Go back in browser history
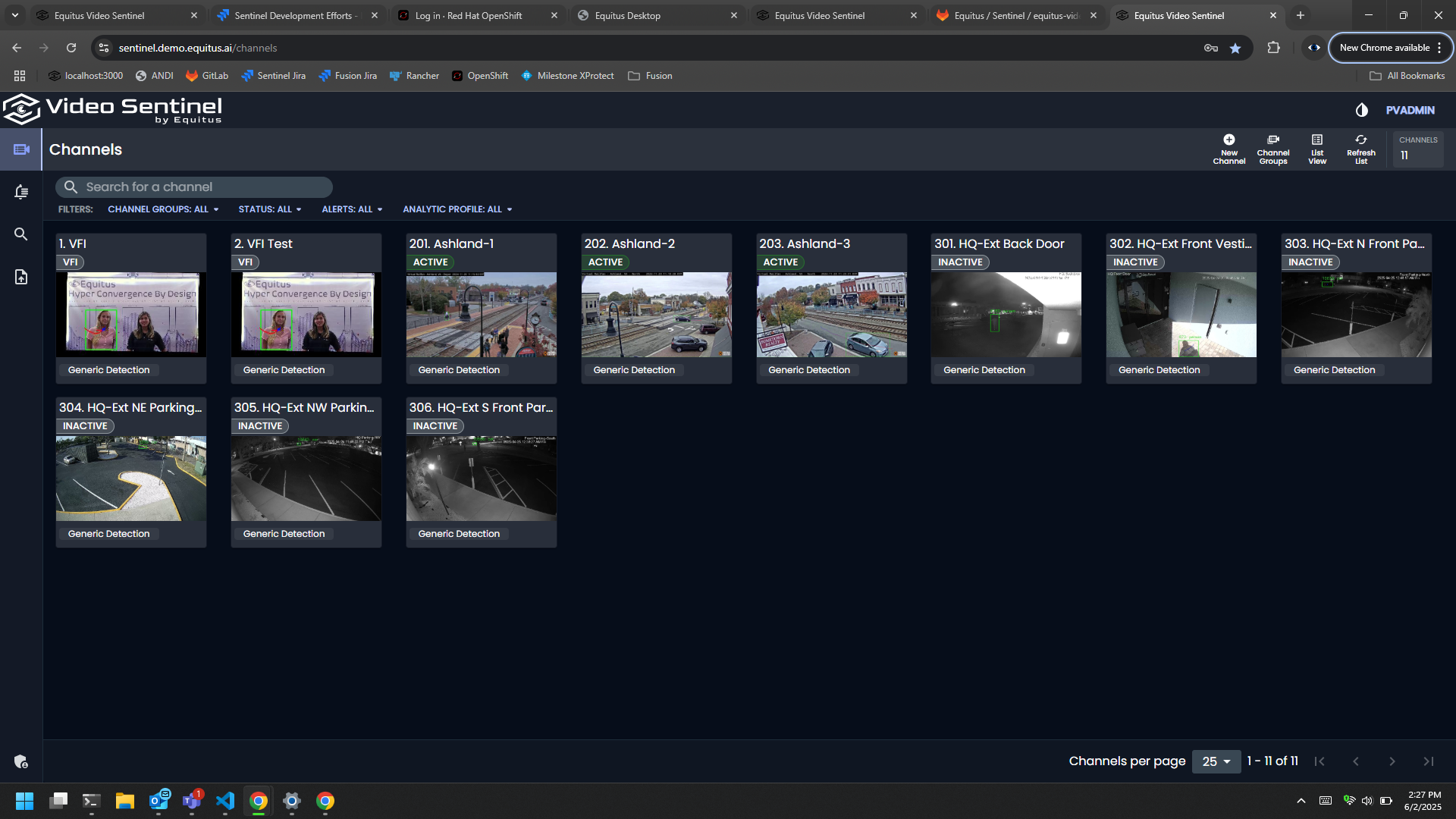Image resolution: width=1456 pixels, height=819 pixels. pyautogui.click(x=17, y=48)
